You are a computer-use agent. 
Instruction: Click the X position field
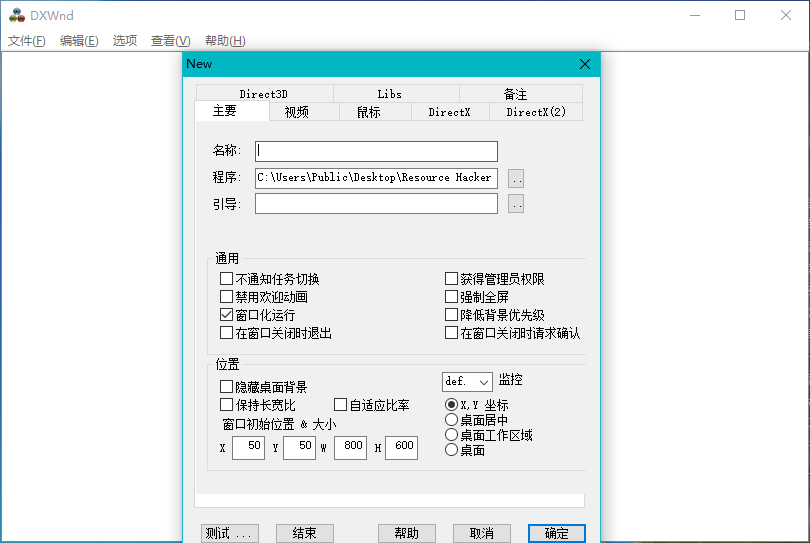coord(248,447)
